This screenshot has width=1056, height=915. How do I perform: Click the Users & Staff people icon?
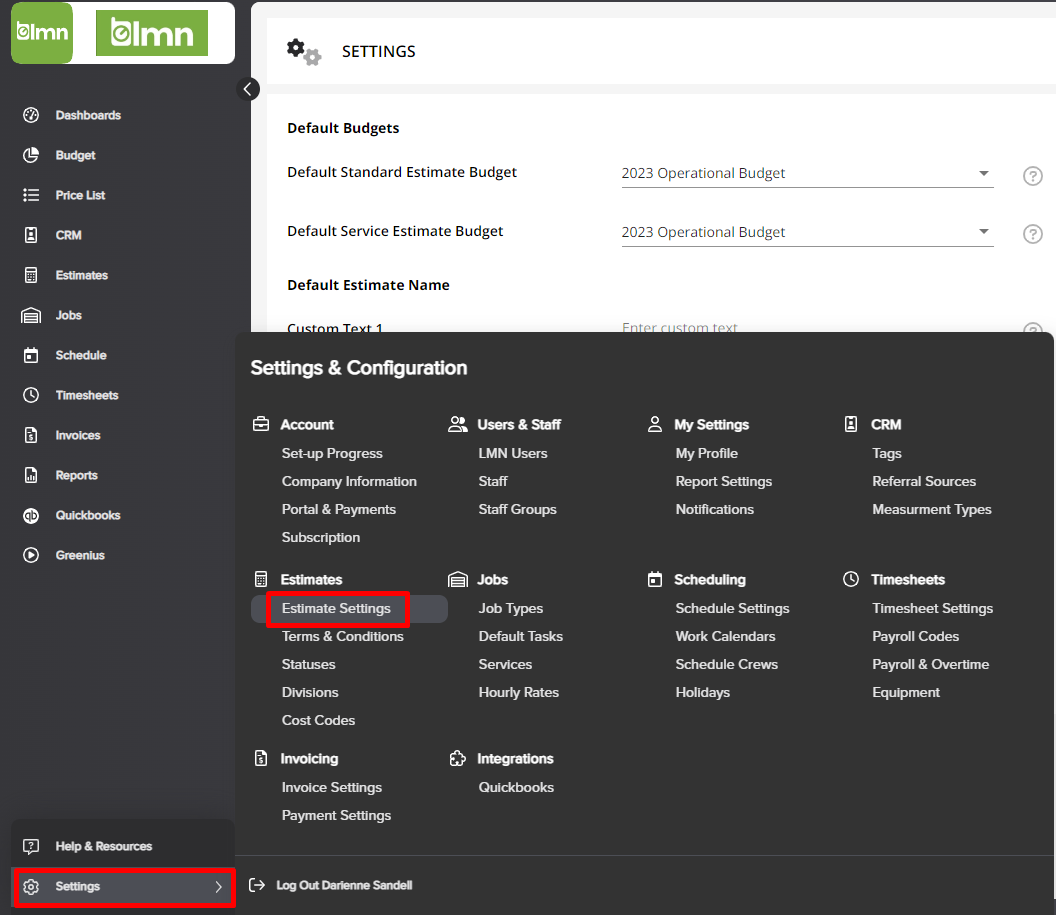(458, 424)
